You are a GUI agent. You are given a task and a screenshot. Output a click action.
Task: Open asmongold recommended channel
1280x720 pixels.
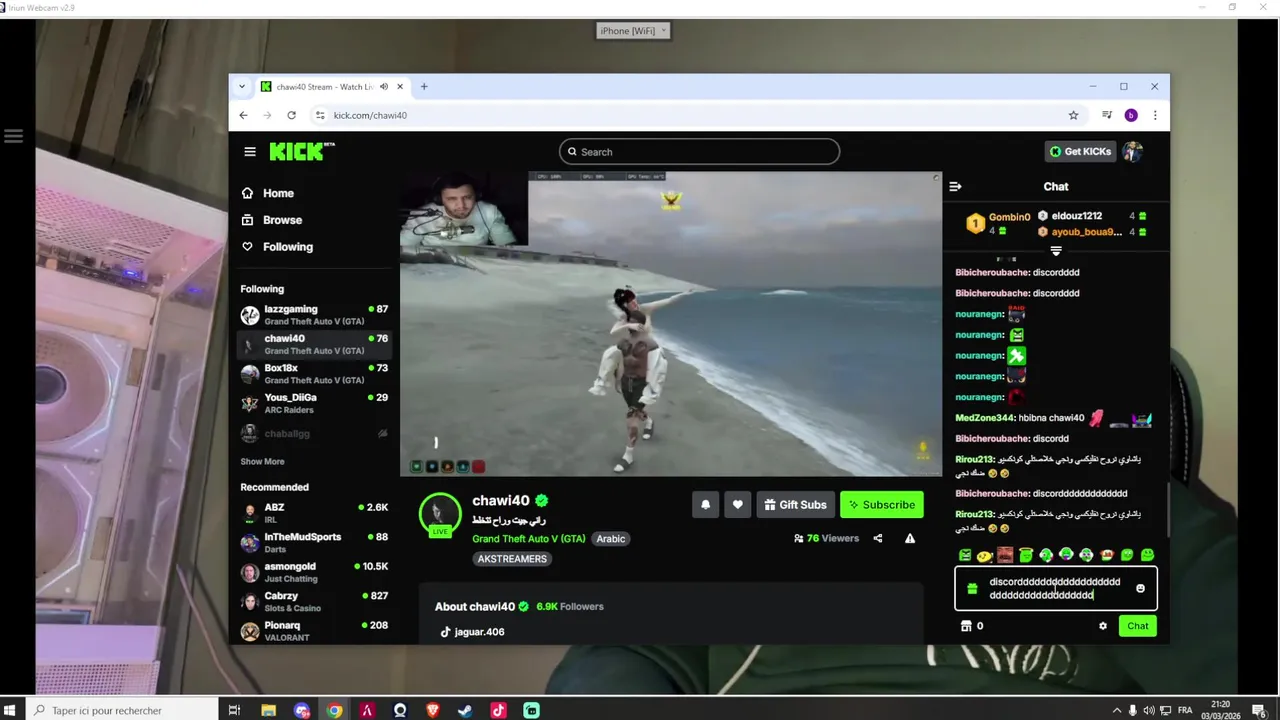pyautogui.click(x=314, y=572)
